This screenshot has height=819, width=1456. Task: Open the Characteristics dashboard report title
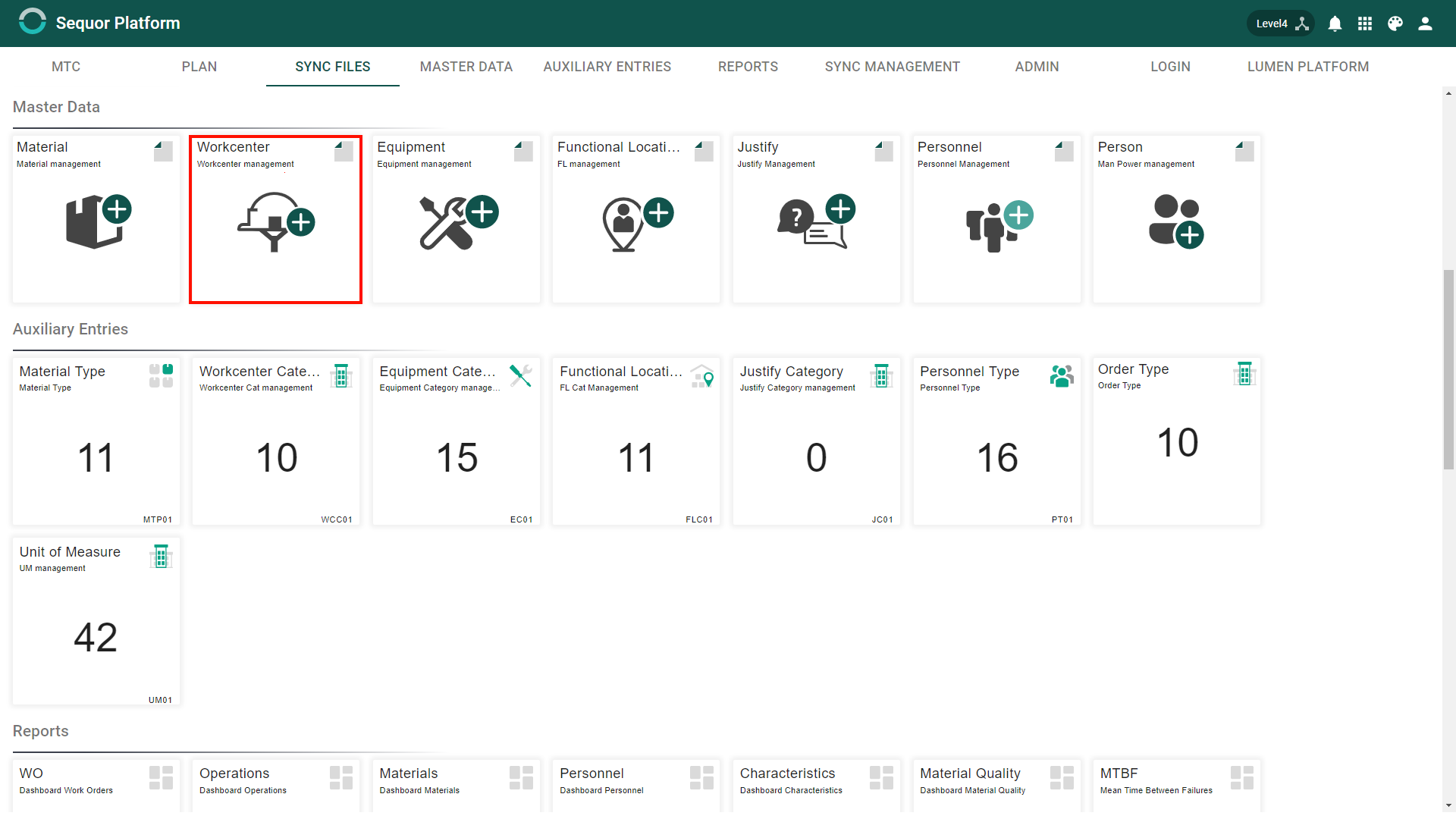pyautogui.click(x=787, y=773)
